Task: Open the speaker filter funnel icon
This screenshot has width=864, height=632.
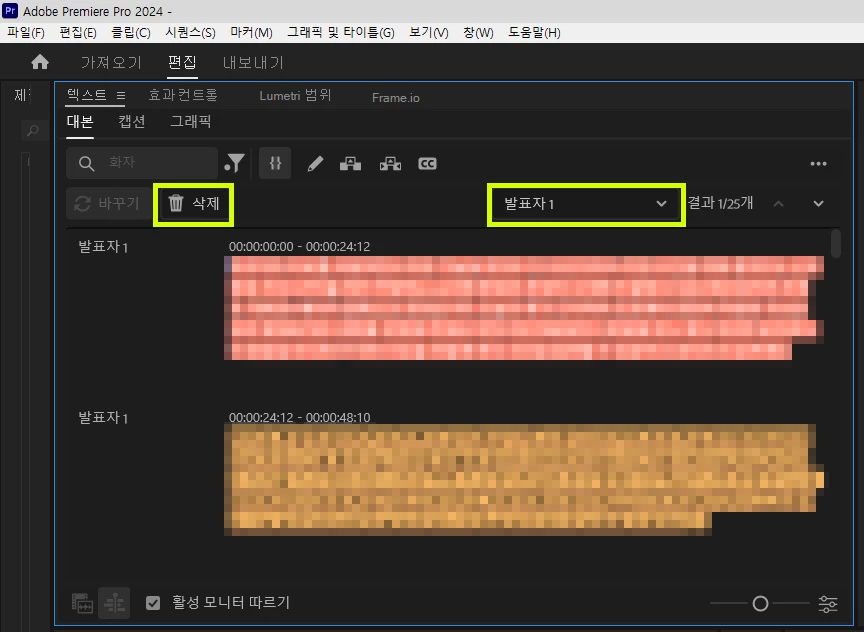Action: pyautogui.click(x=235, y=163)
